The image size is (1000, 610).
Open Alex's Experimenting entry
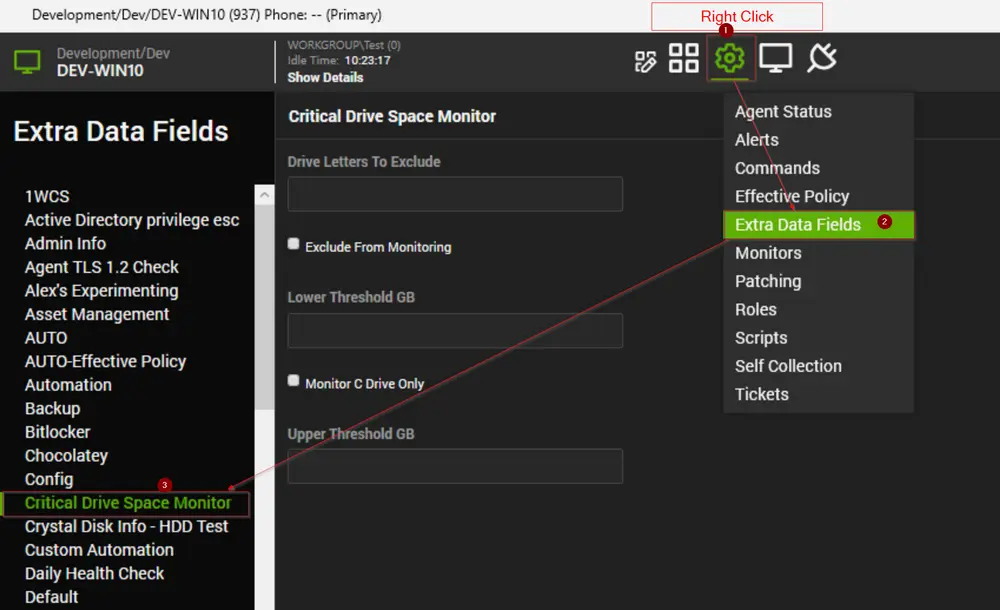pyautogui.click(x=101, y=291)
